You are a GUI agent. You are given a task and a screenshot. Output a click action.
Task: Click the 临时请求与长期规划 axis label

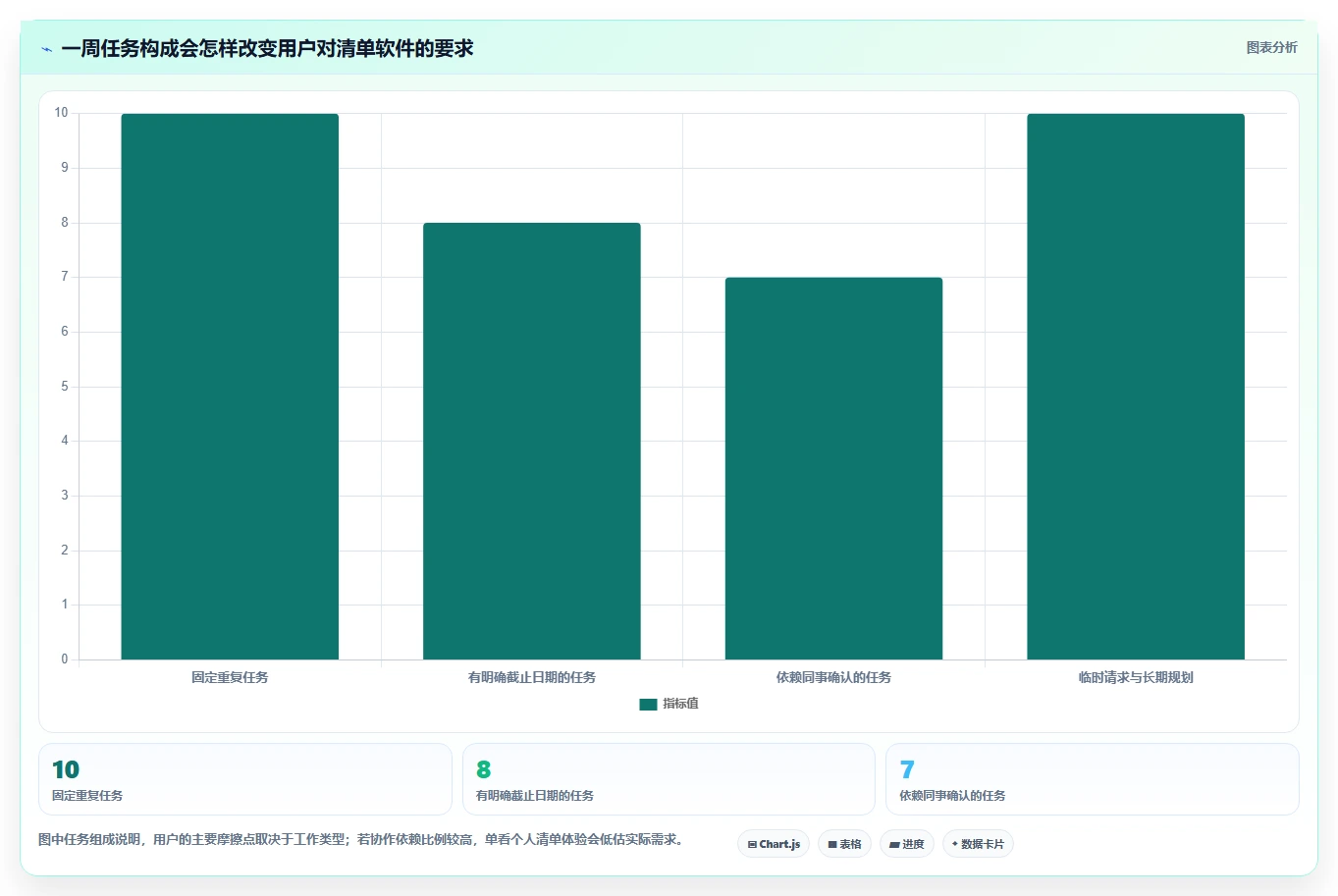pos(1136,677)
